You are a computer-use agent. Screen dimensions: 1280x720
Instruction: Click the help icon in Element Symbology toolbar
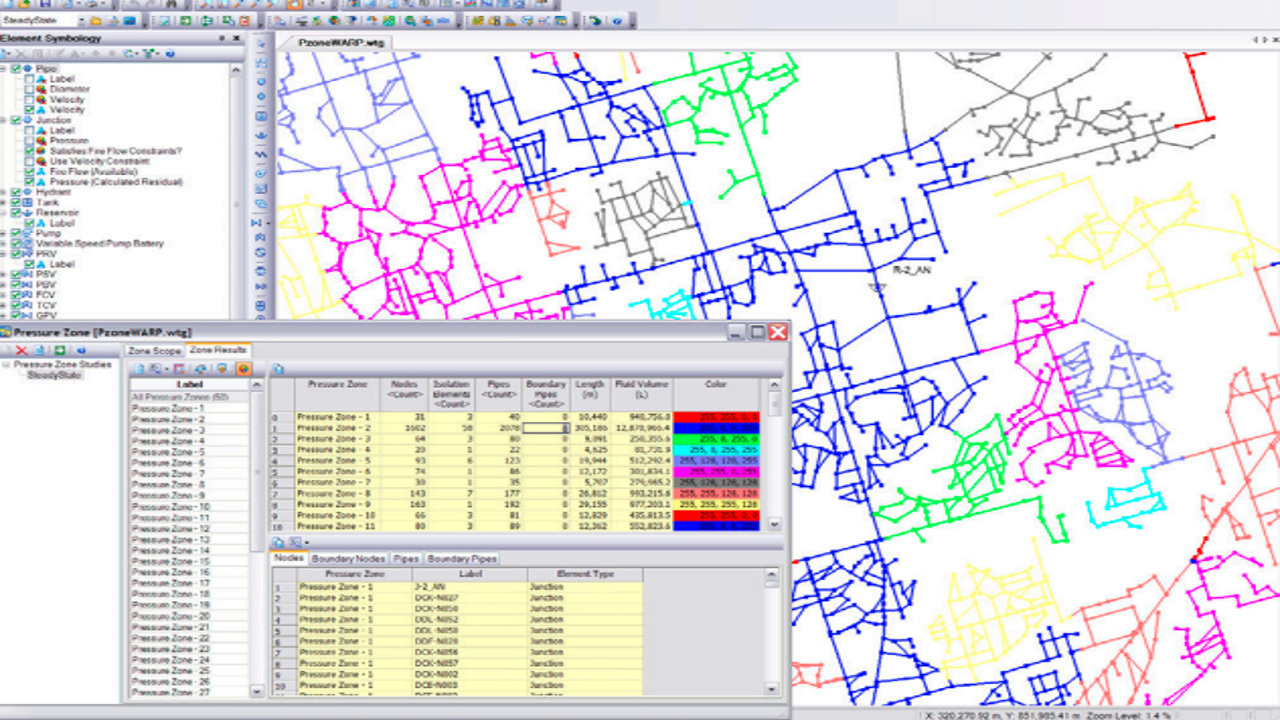point(171,53)
